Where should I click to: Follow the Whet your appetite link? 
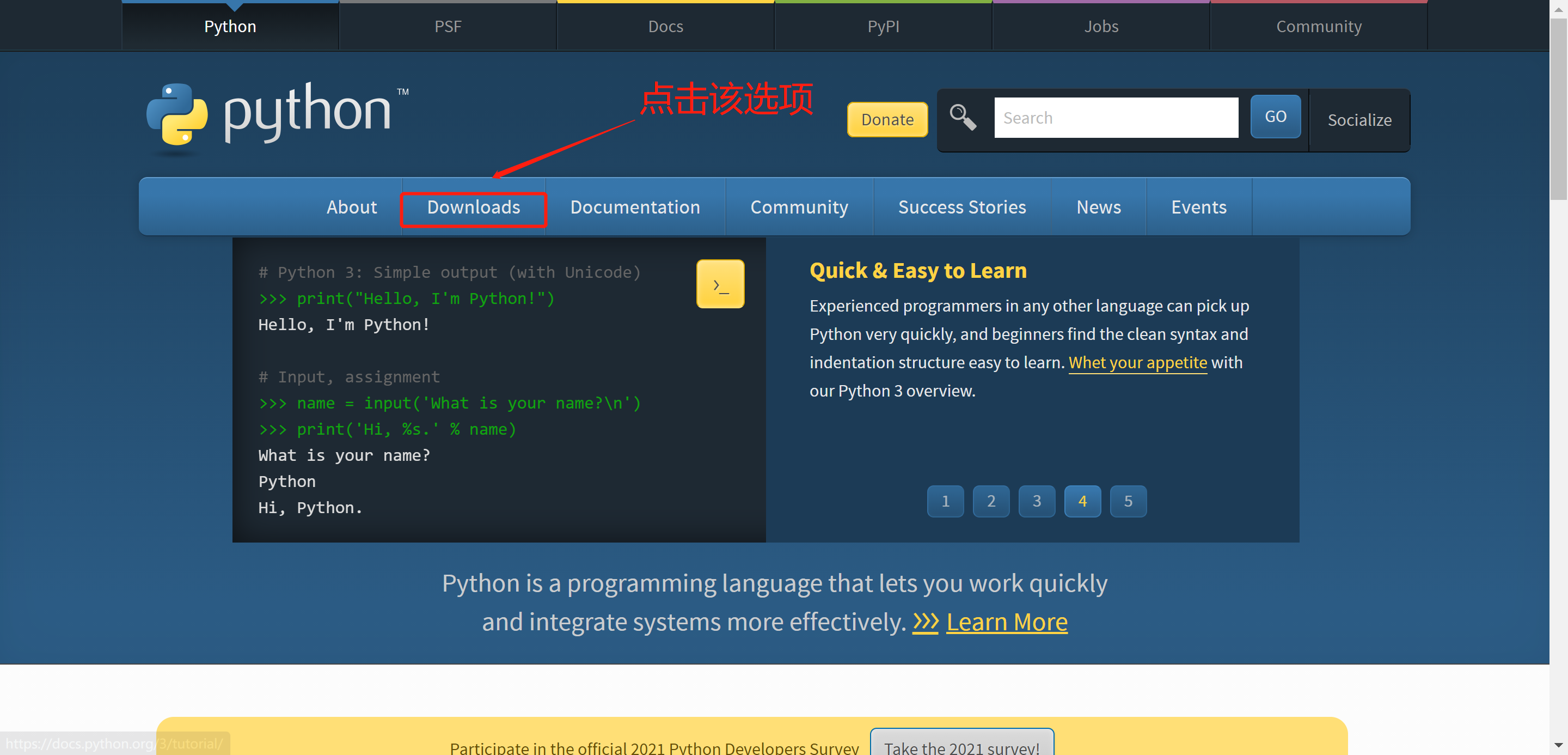tap(1138, 363)
